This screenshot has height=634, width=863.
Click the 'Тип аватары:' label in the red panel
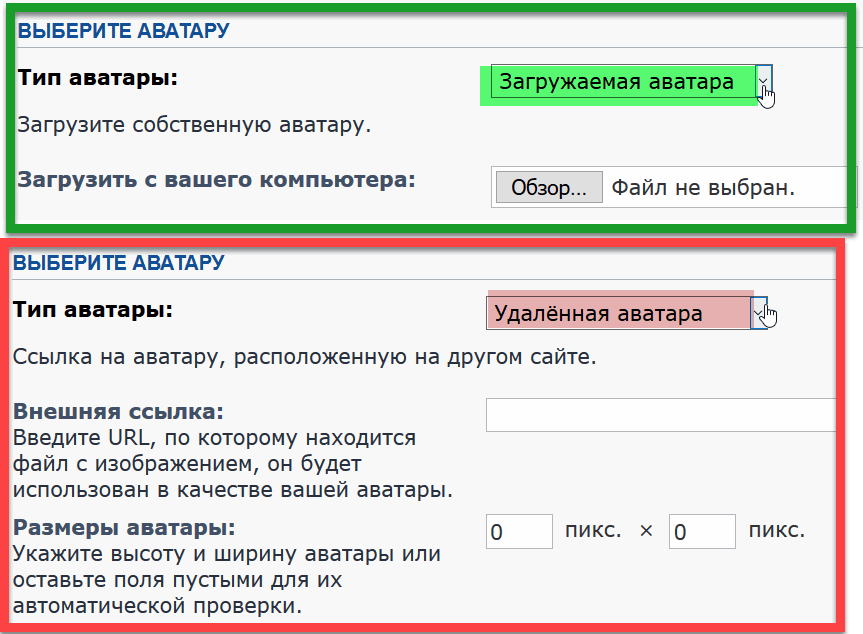coord(92,310)
